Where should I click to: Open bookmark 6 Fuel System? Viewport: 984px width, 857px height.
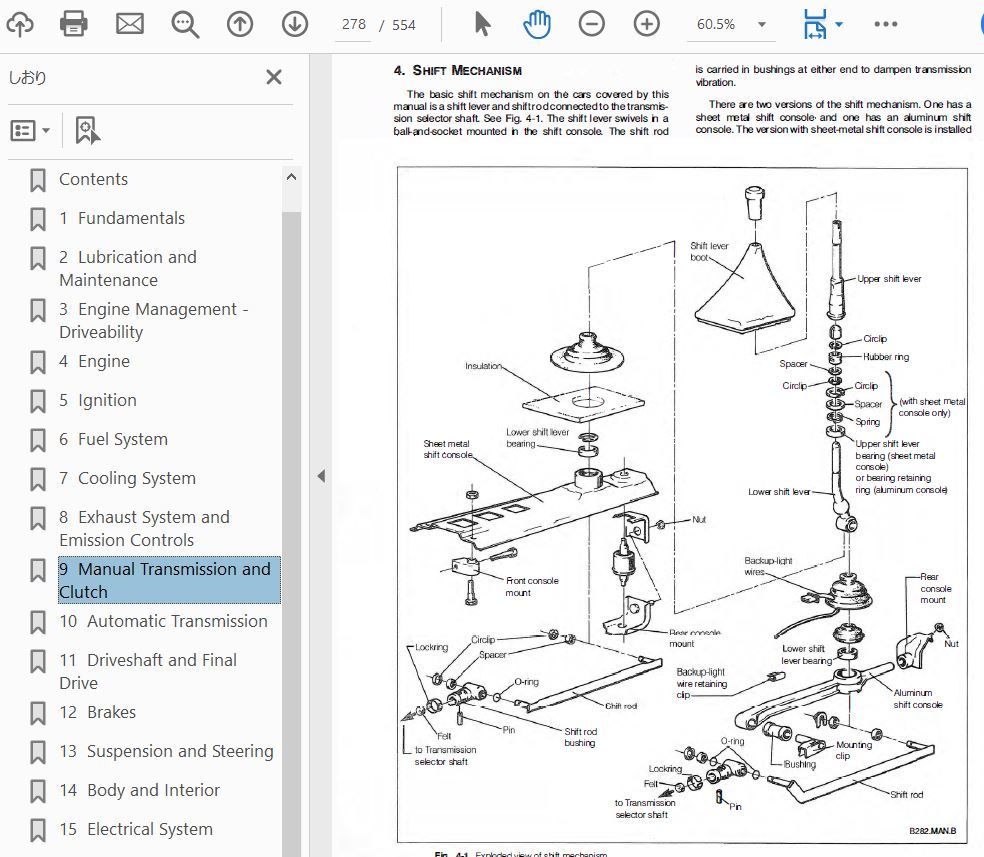(113, 439)
